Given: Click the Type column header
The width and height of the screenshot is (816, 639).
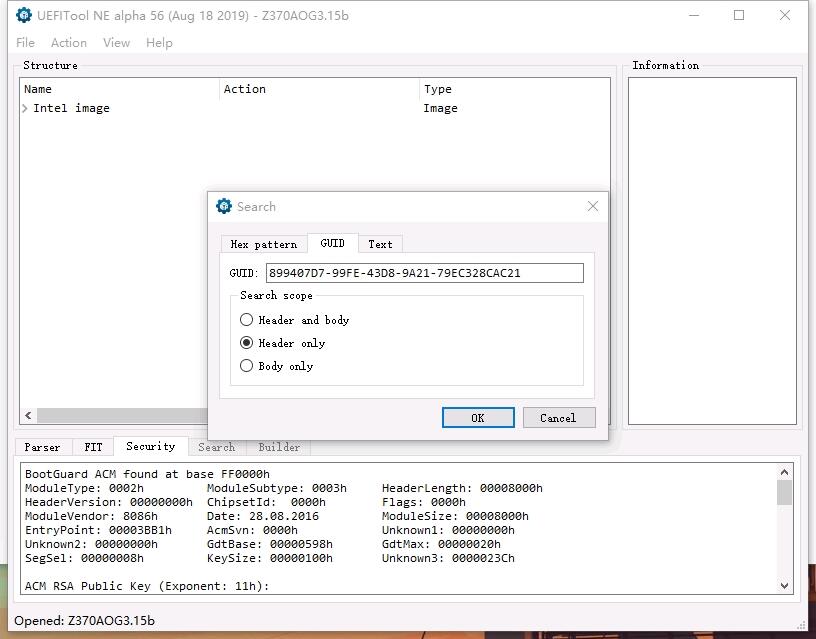Looking at the screenshot, I should tap(514, 89).
